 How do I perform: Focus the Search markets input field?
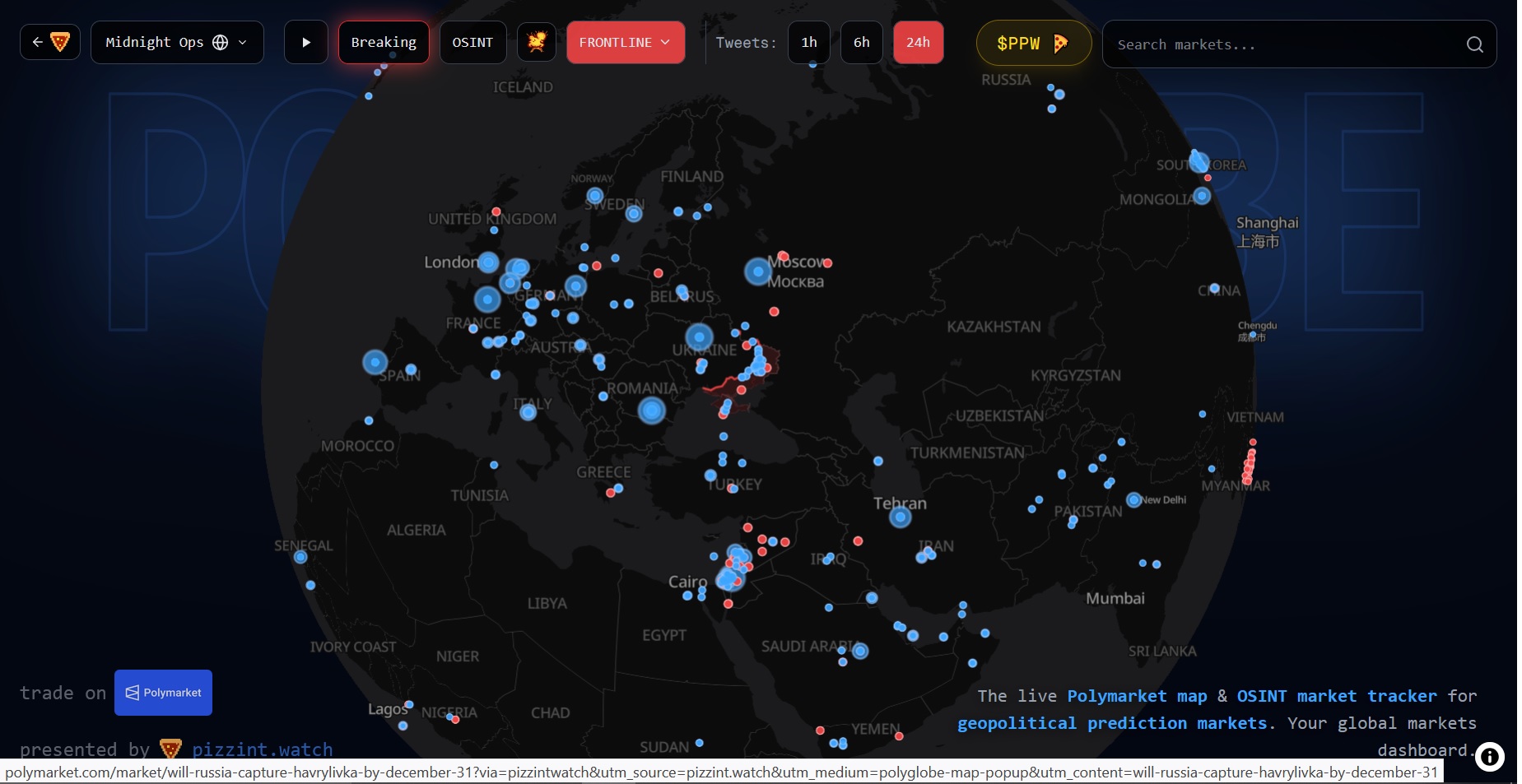[1284, 44]
